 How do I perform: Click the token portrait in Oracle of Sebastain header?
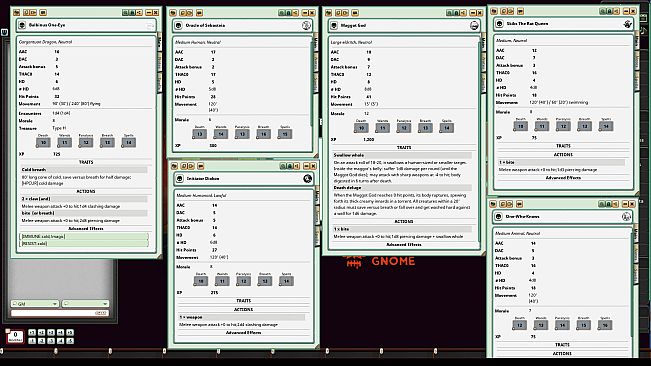coord(306,26)
